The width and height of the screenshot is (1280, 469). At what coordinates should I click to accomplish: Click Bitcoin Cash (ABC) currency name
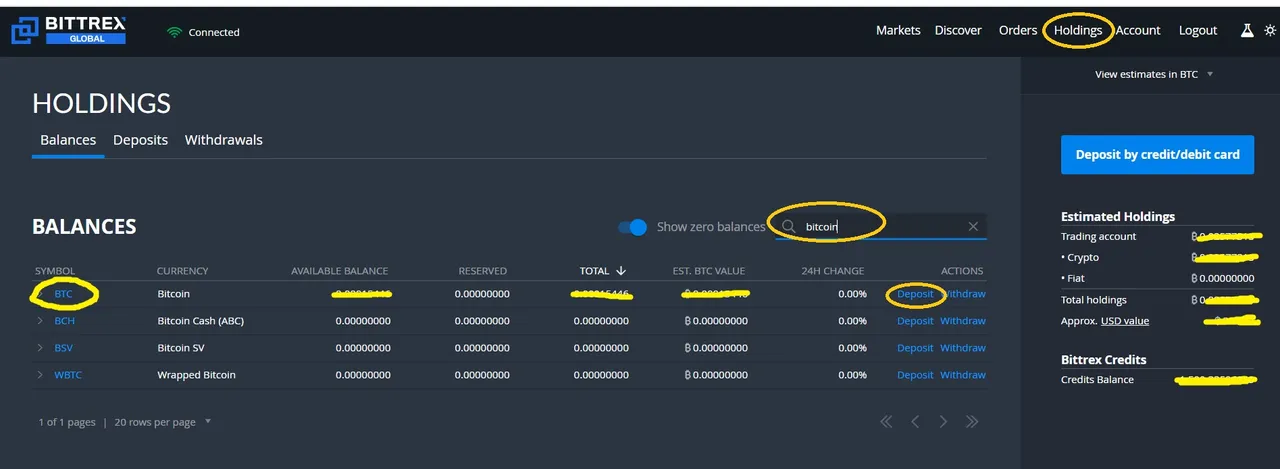201,321
